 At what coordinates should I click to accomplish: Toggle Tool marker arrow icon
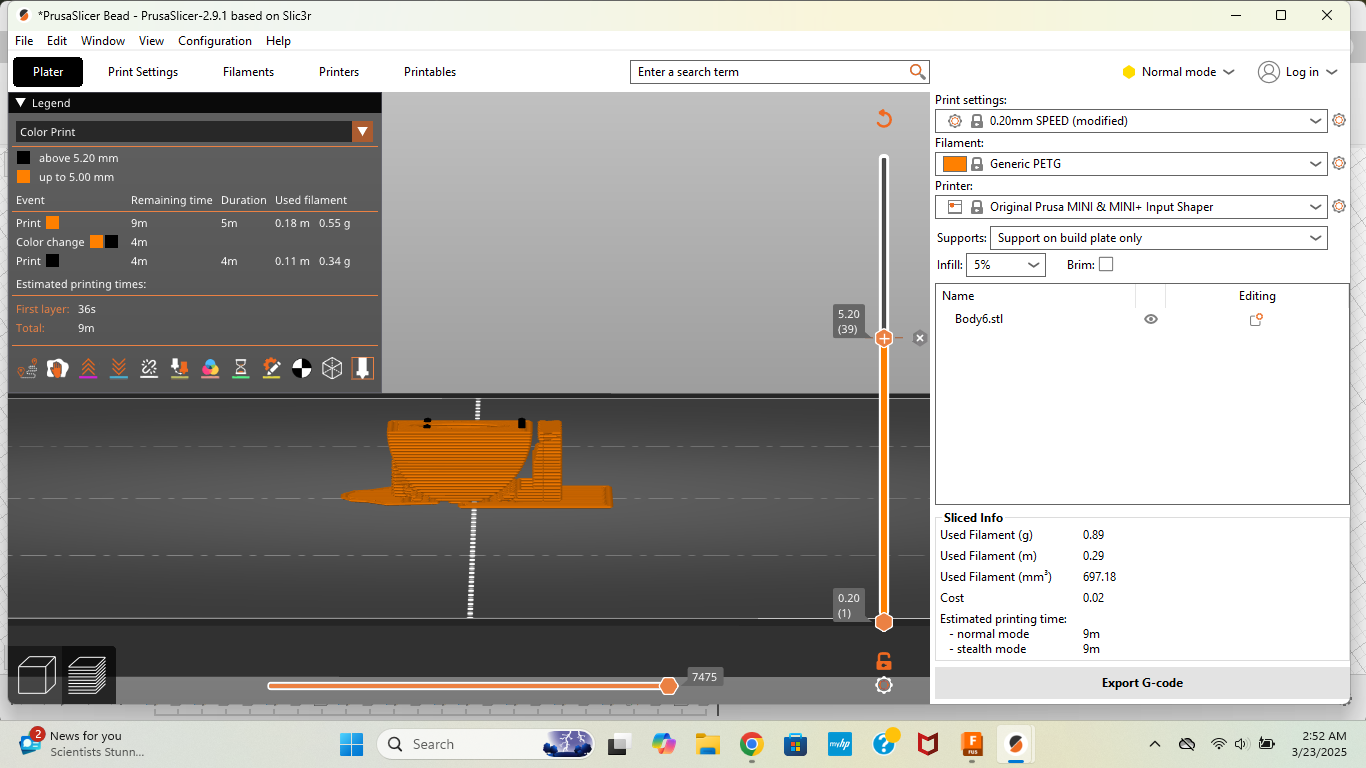pyautogui.click(x=363, y=369)
